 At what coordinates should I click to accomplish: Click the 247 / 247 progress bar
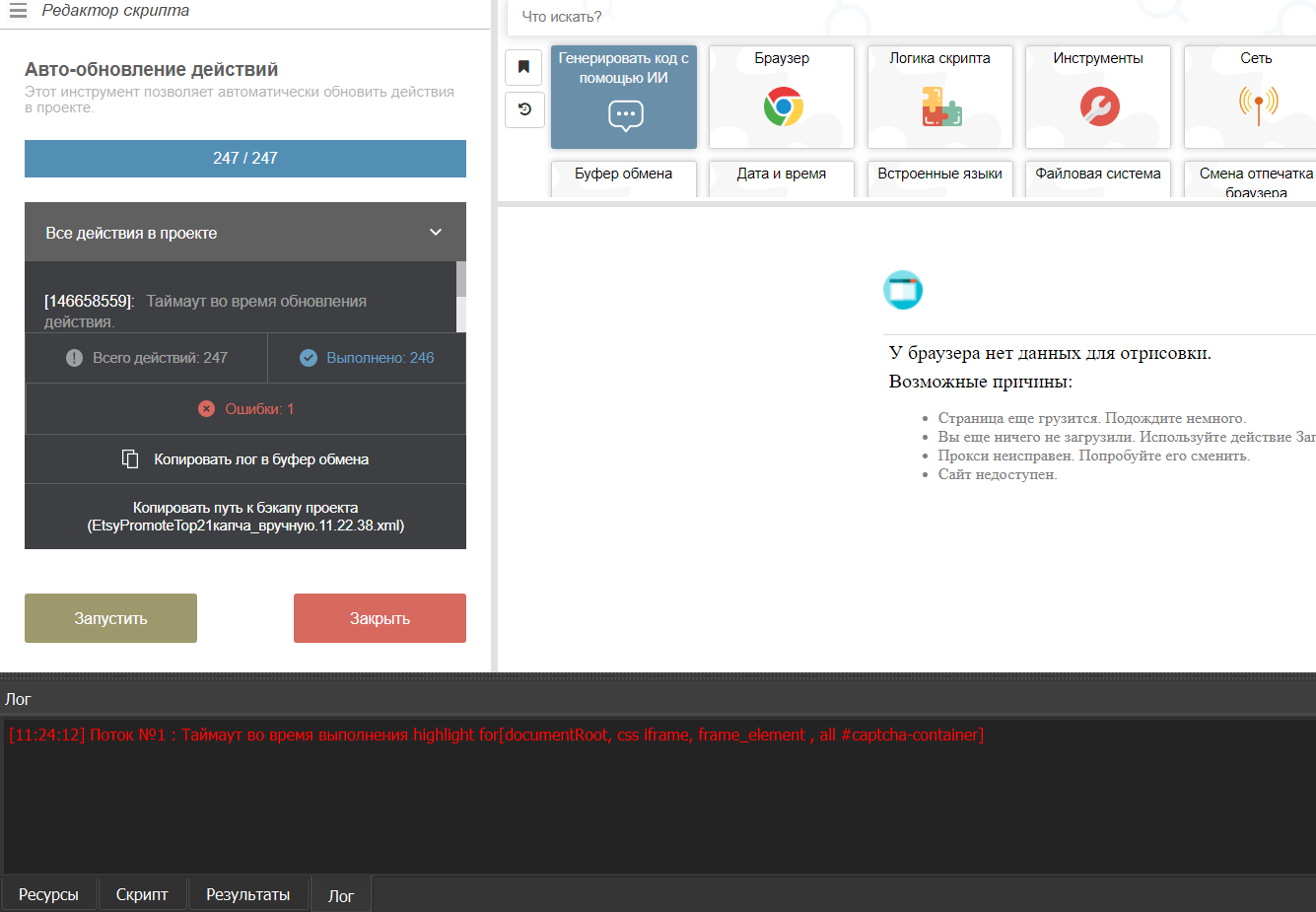(x=245, y=159)
